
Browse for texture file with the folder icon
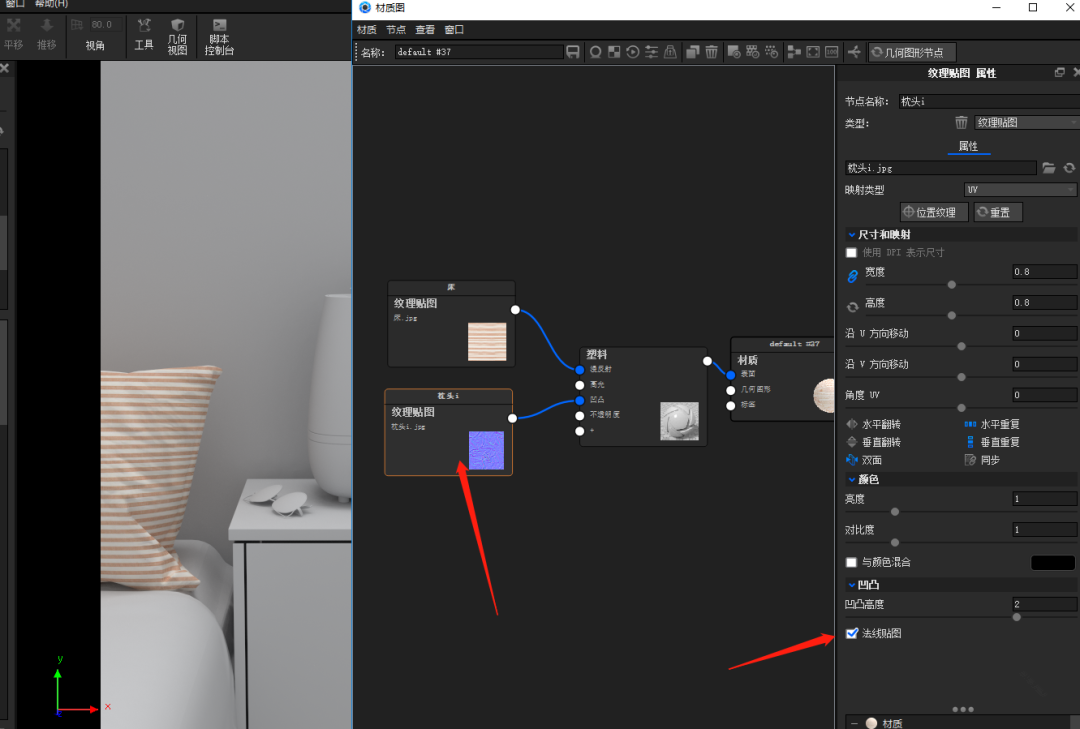coord(1049,168)
